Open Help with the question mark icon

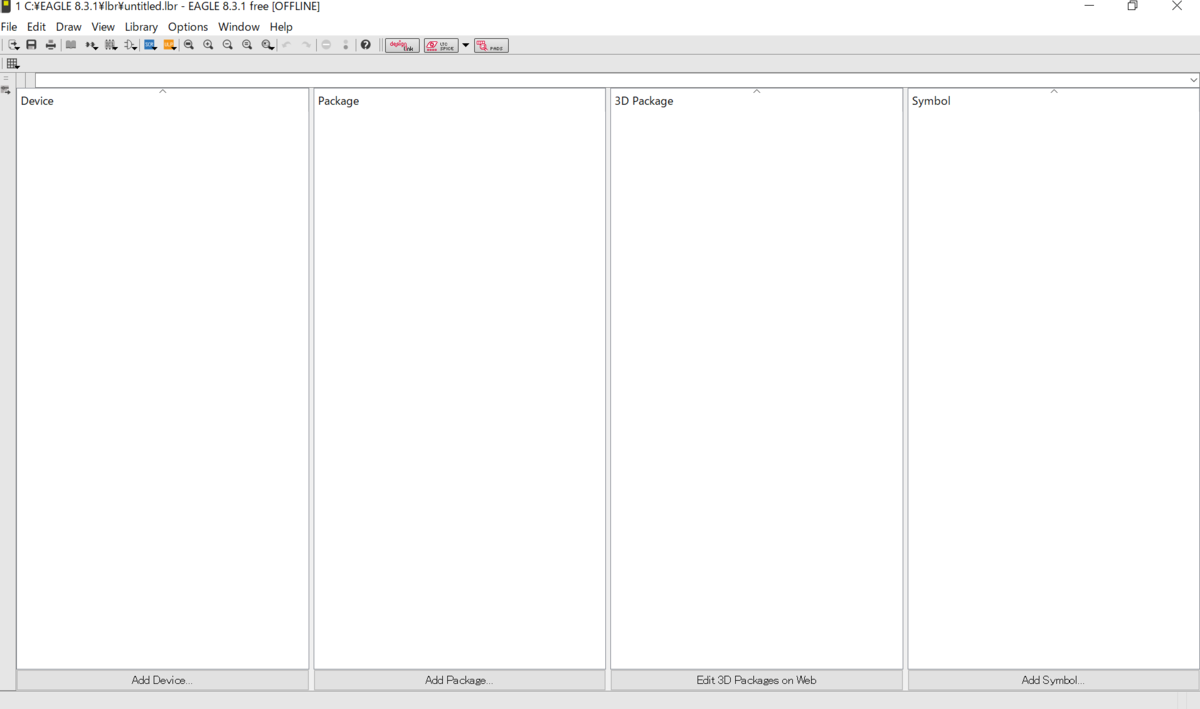pos(366,45)
